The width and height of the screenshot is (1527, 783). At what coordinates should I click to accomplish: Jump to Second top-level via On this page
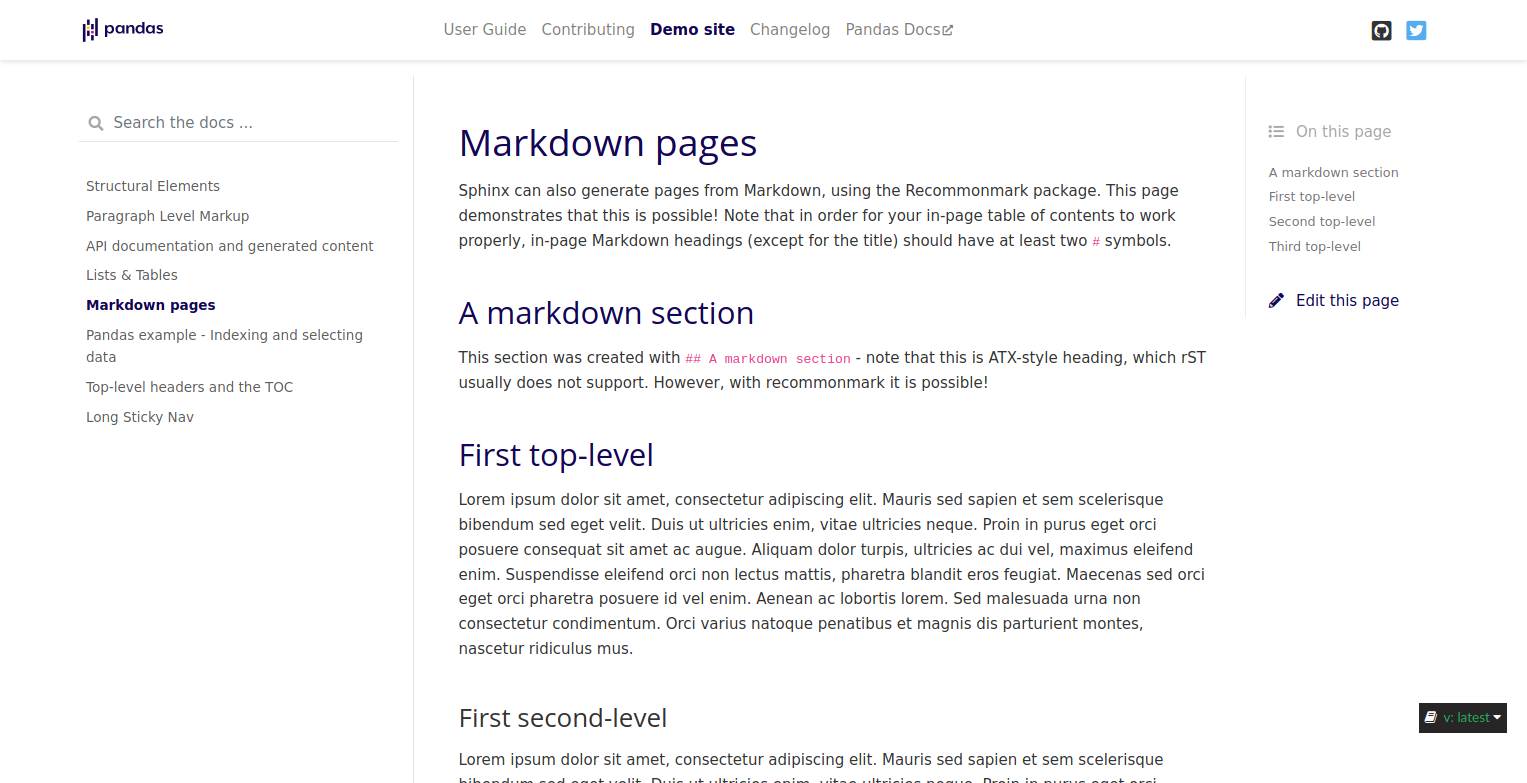point(1321,221)
